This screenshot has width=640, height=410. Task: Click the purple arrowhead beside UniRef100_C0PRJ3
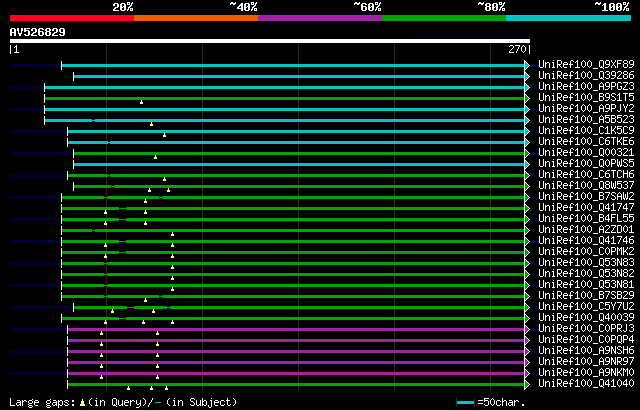(x=527, y=328)
